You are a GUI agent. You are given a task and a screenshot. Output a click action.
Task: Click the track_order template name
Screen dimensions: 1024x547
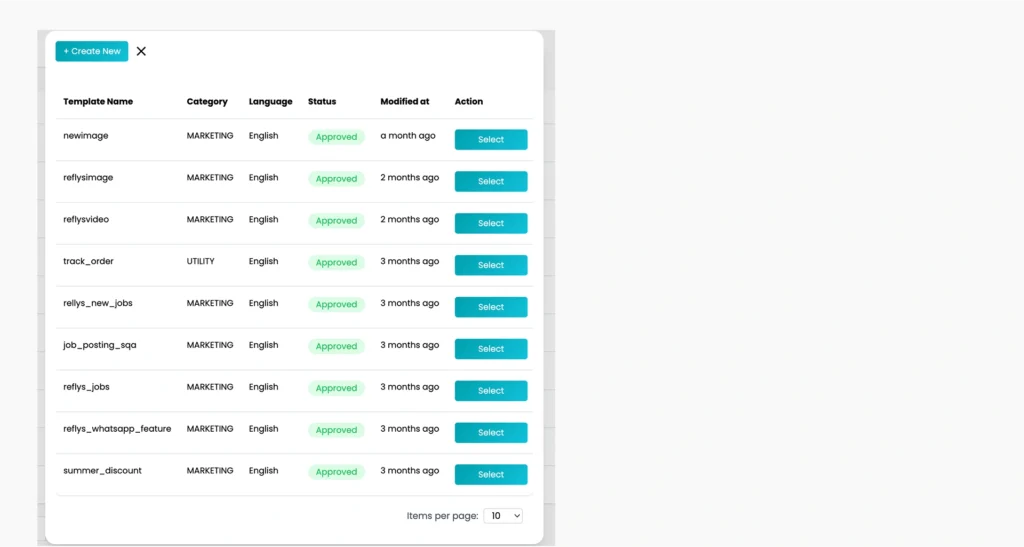(88, 261)
